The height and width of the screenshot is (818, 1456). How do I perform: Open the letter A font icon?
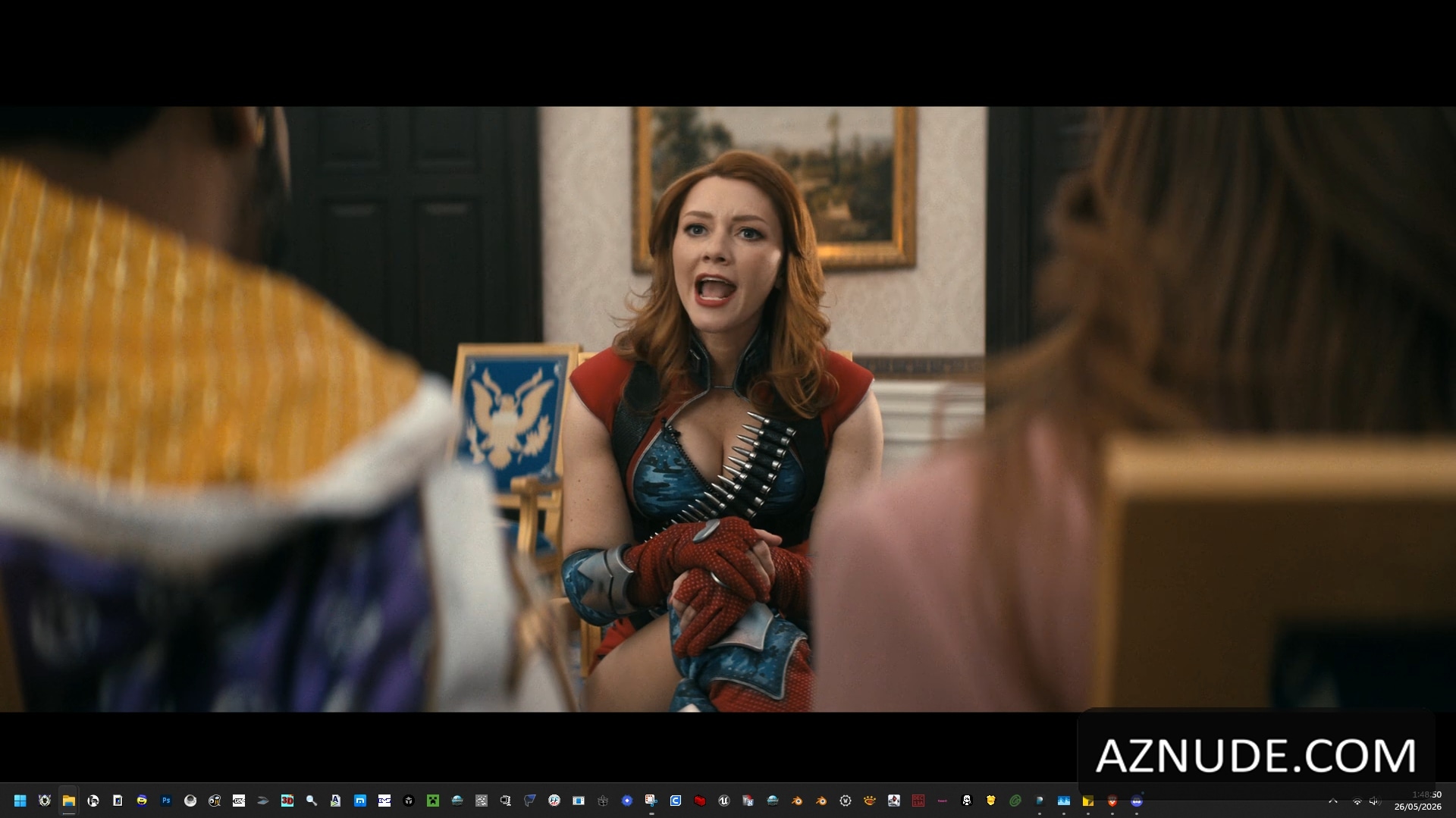[336, 801]
